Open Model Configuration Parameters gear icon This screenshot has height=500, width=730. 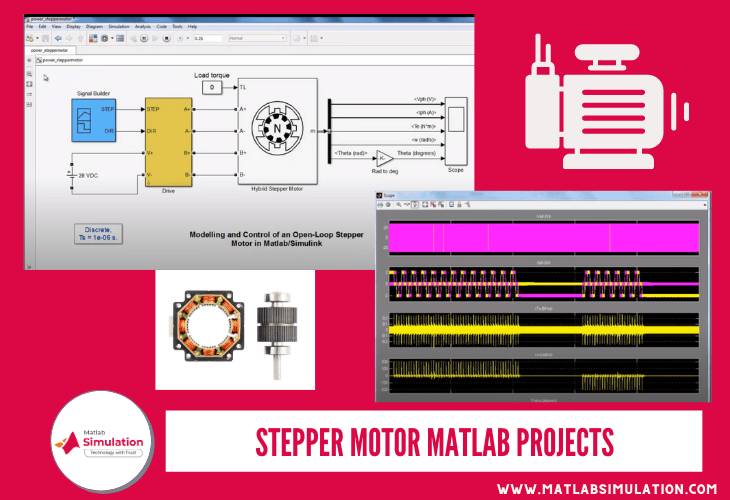click(x=104, y=38)
